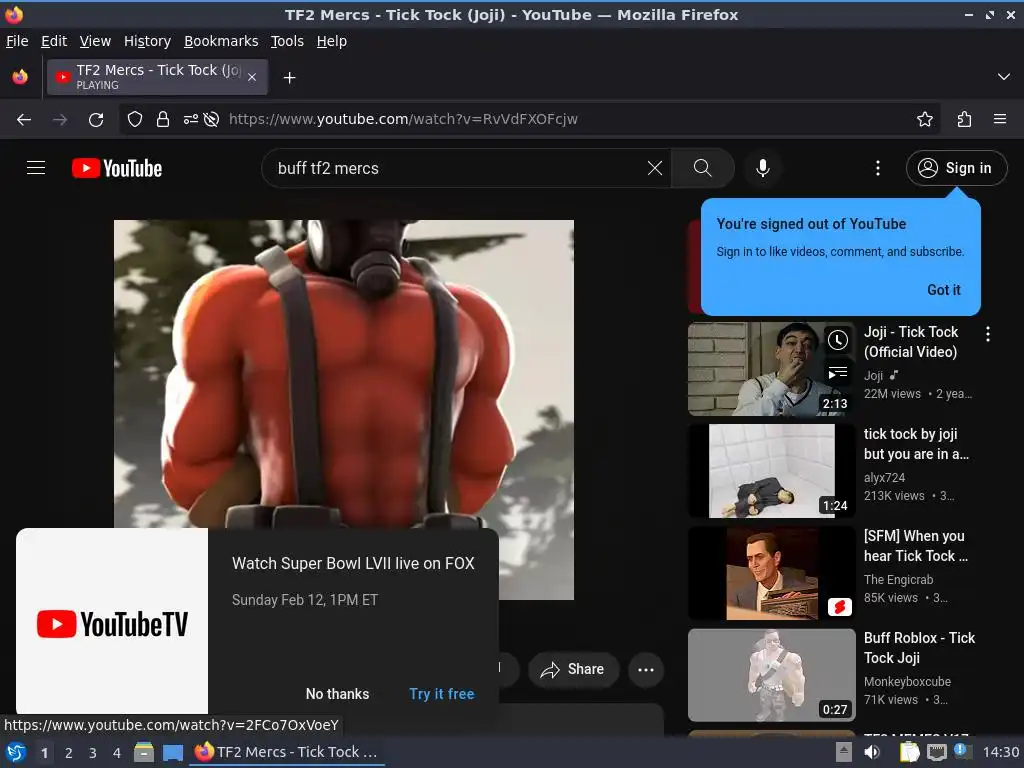Click Monkeyboxcube channel name
The image size is (1024, 768).
[x=907, y=681]
